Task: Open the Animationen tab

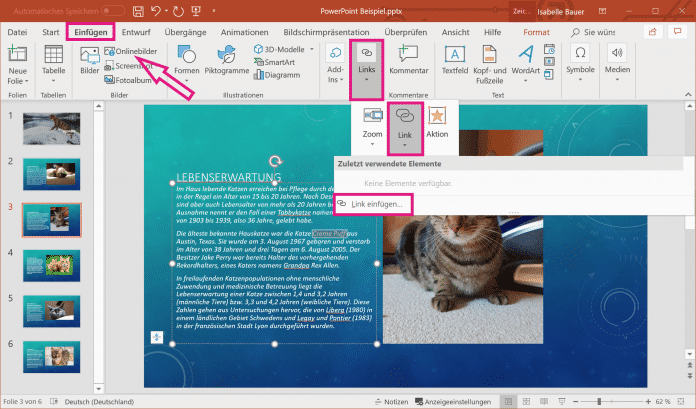Action: pyautogui.click(x=243, y=31)
